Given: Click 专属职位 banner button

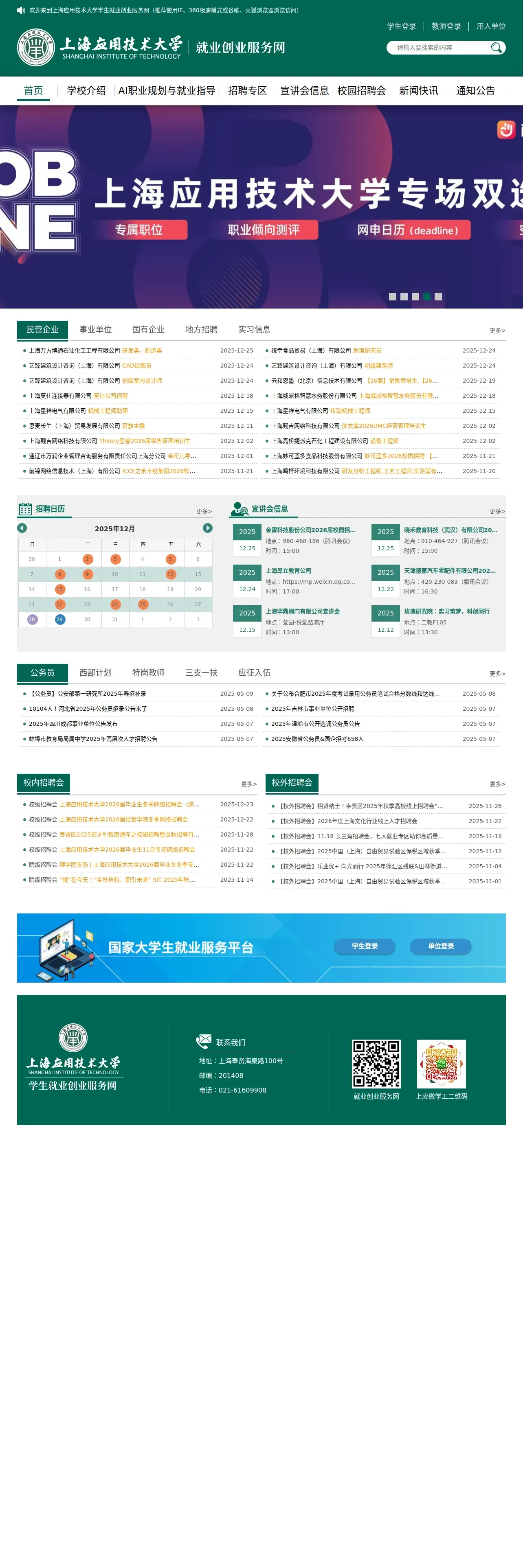Looking at the screenshot, I should (139, 230).
